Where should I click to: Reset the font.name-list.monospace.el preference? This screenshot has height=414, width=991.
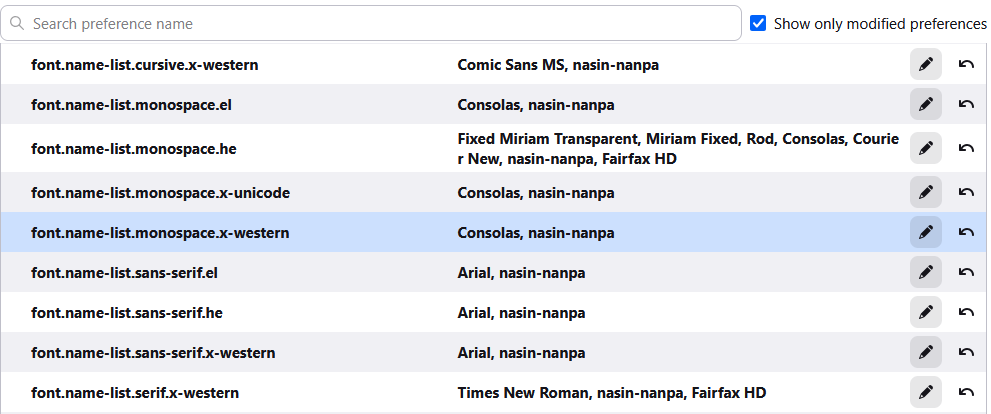point(966,104)
